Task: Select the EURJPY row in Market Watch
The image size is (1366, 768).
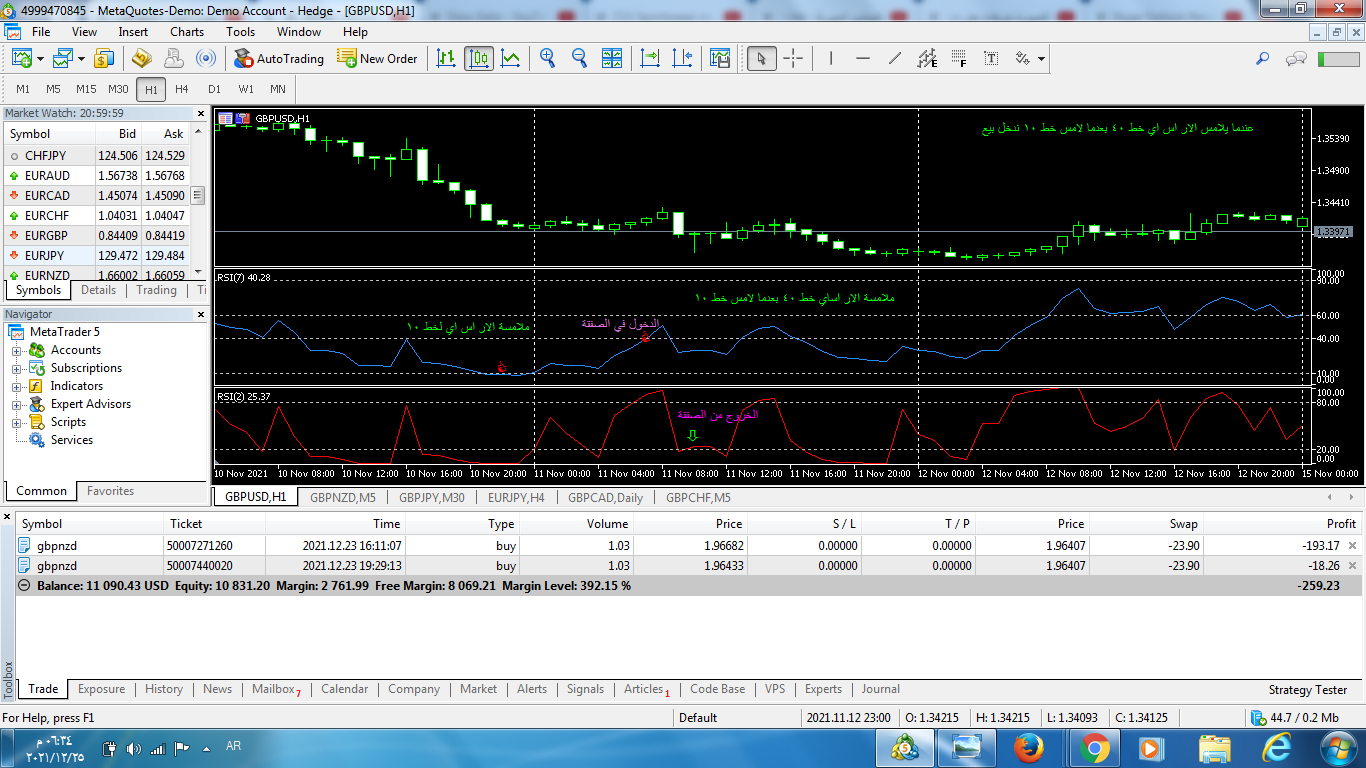Action: 47,255
